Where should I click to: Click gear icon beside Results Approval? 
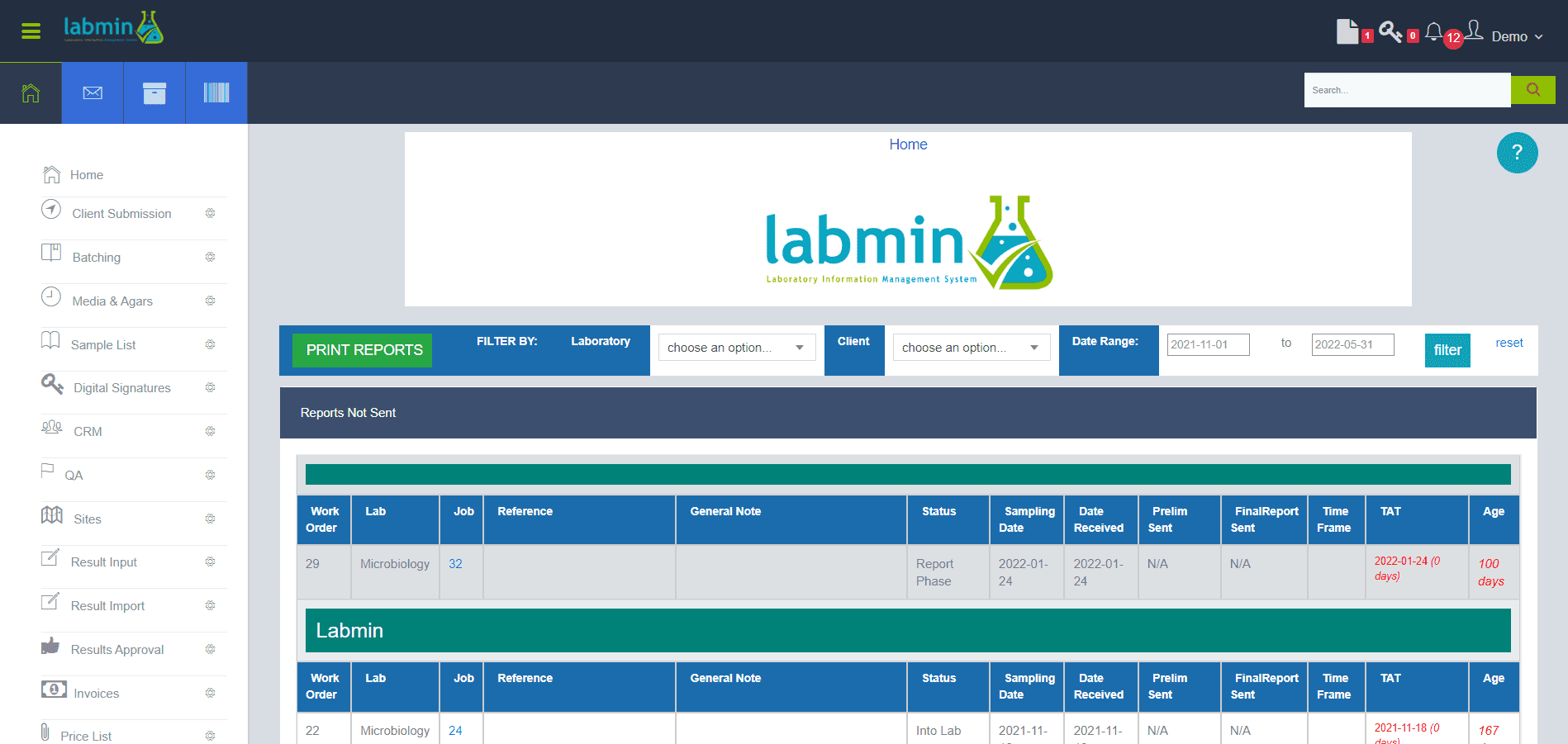tap(211, 649)
